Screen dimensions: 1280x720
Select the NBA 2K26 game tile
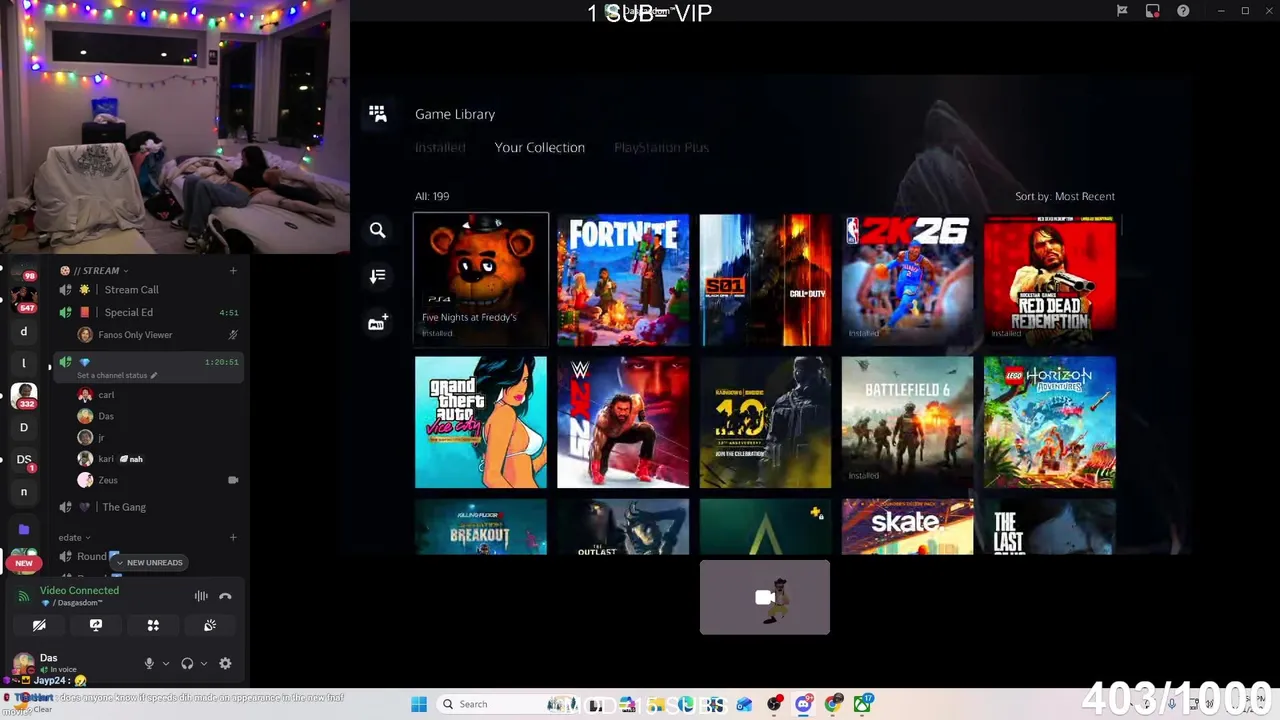907,280
